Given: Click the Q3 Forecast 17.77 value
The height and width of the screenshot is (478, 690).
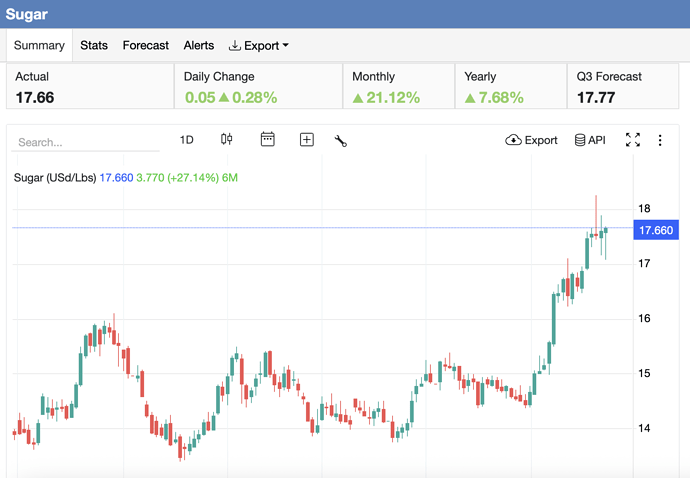Looking at the screenshot, I should click(596, 98).
